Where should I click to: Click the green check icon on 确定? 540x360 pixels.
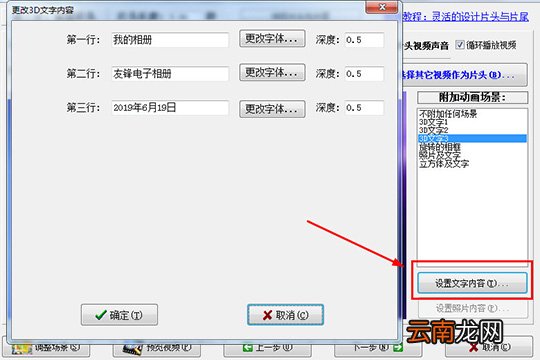[x=101, y=315]
